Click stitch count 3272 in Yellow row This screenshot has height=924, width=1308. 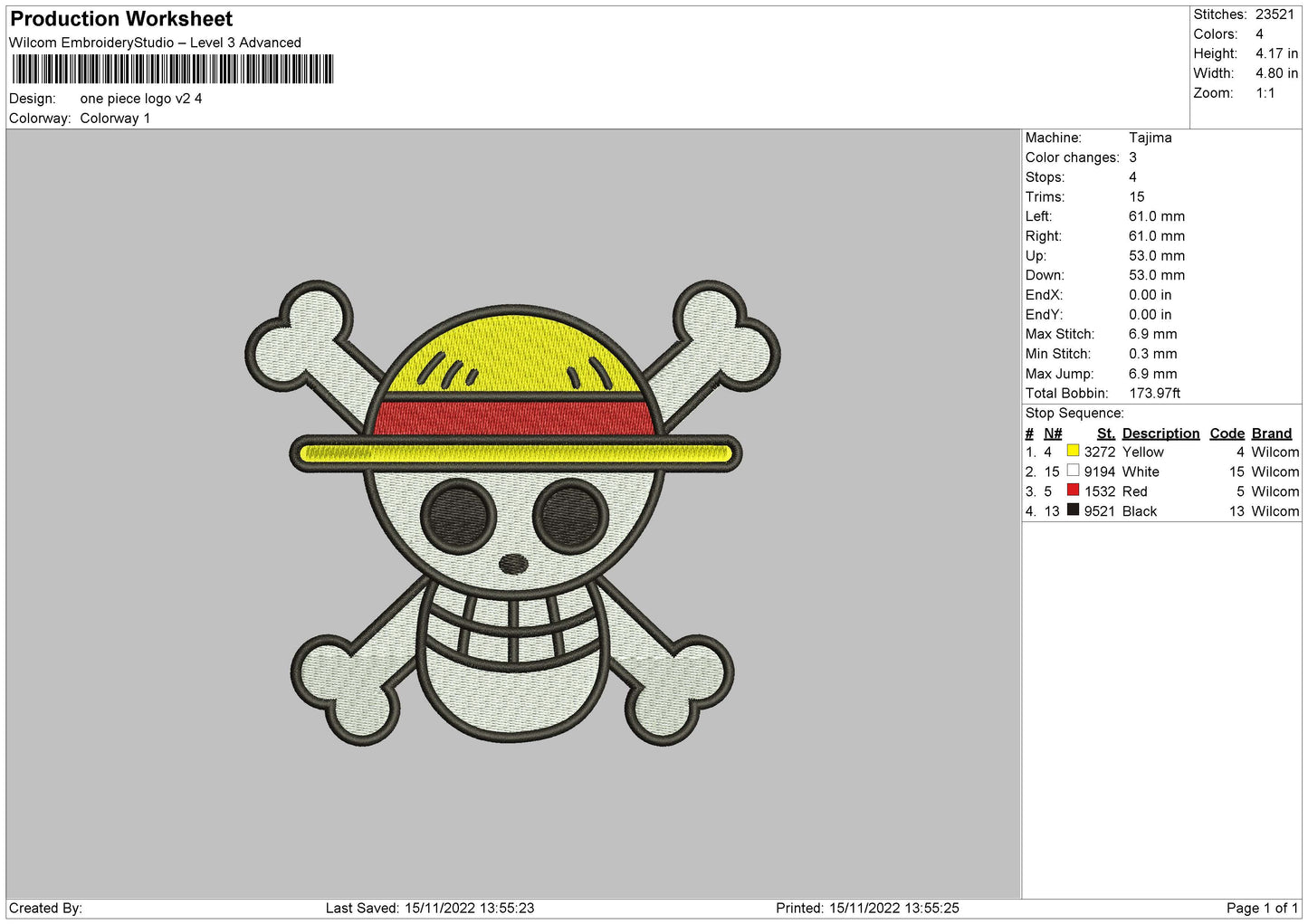(1100, 452)
